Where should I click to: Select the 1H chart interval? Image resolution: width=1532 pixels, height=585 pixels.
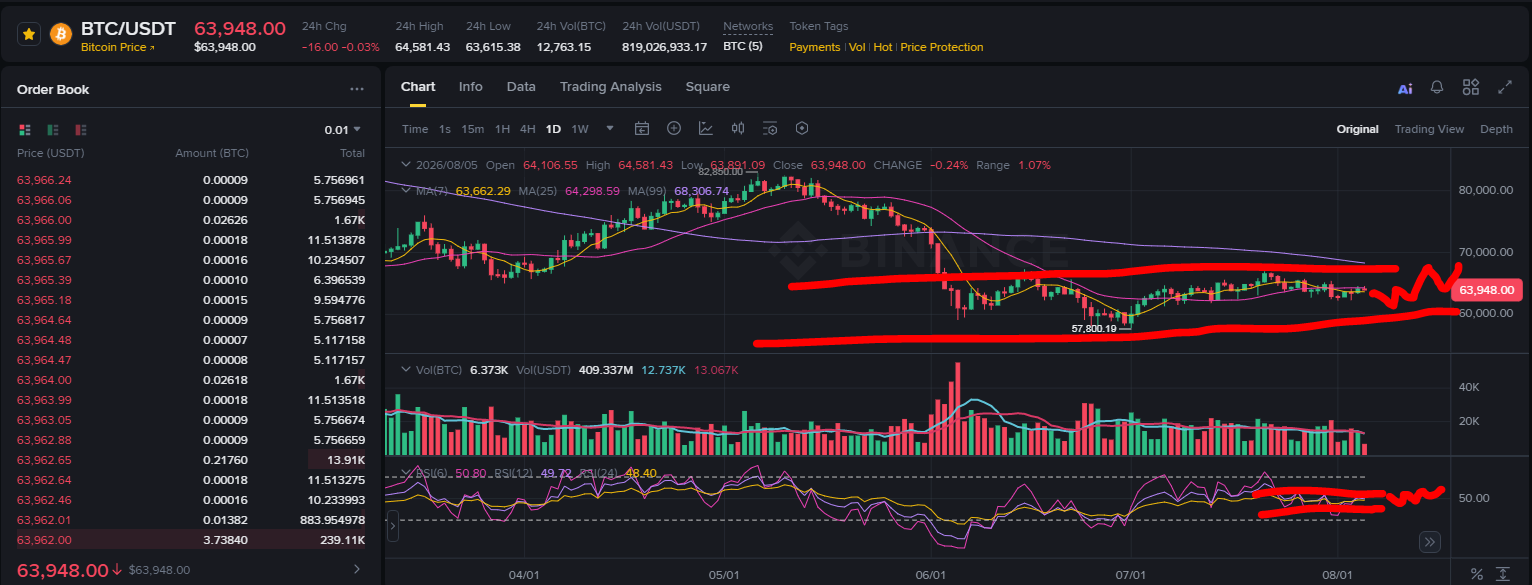pyautogui.click(x=502, y=129)
